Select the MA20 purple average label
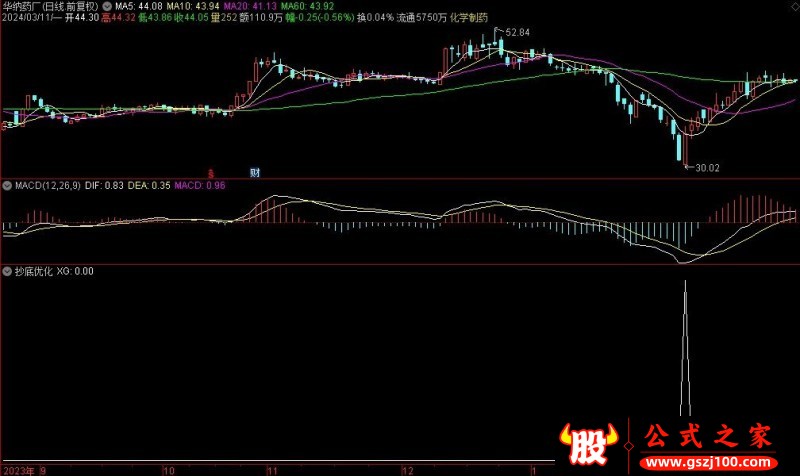Image resolution: width=800 pixels, height=476 pixels. pyautogui.click(x=234, y=6)
